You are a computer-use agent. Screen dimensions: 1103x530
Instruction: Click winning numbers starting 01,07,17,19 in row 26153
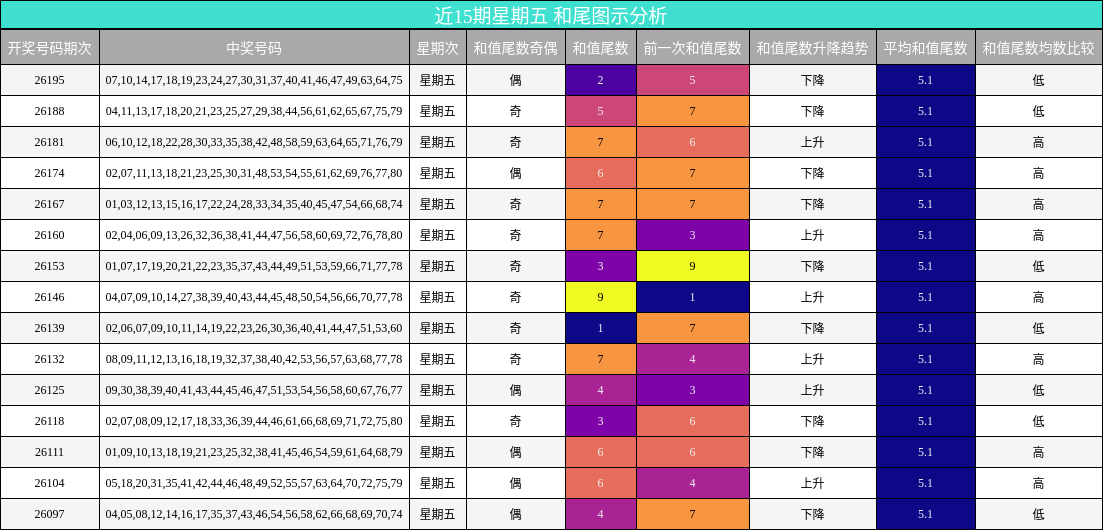coord(255,266)
